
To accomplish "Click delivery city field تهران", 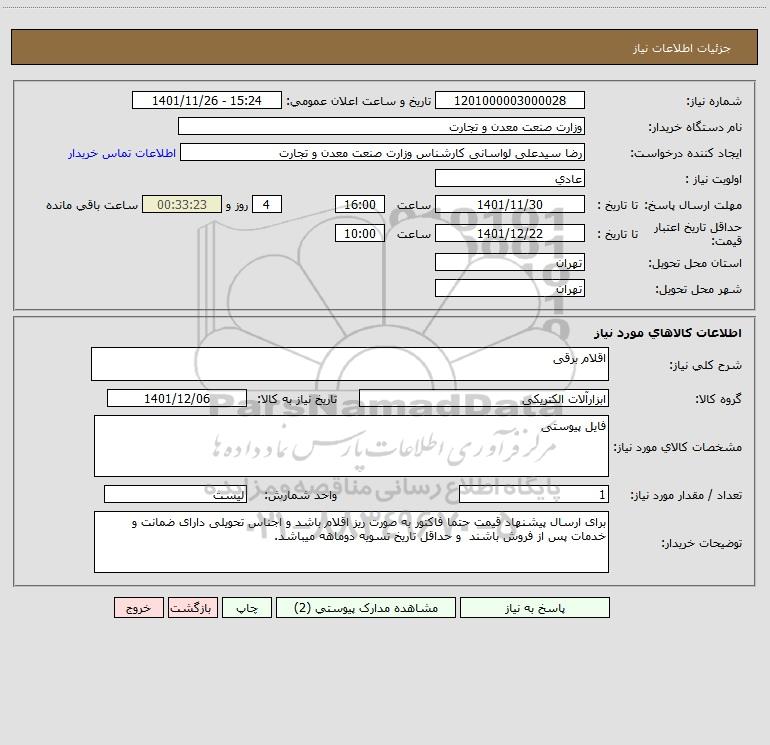I will pyautogui.click(x=510, y=288).
